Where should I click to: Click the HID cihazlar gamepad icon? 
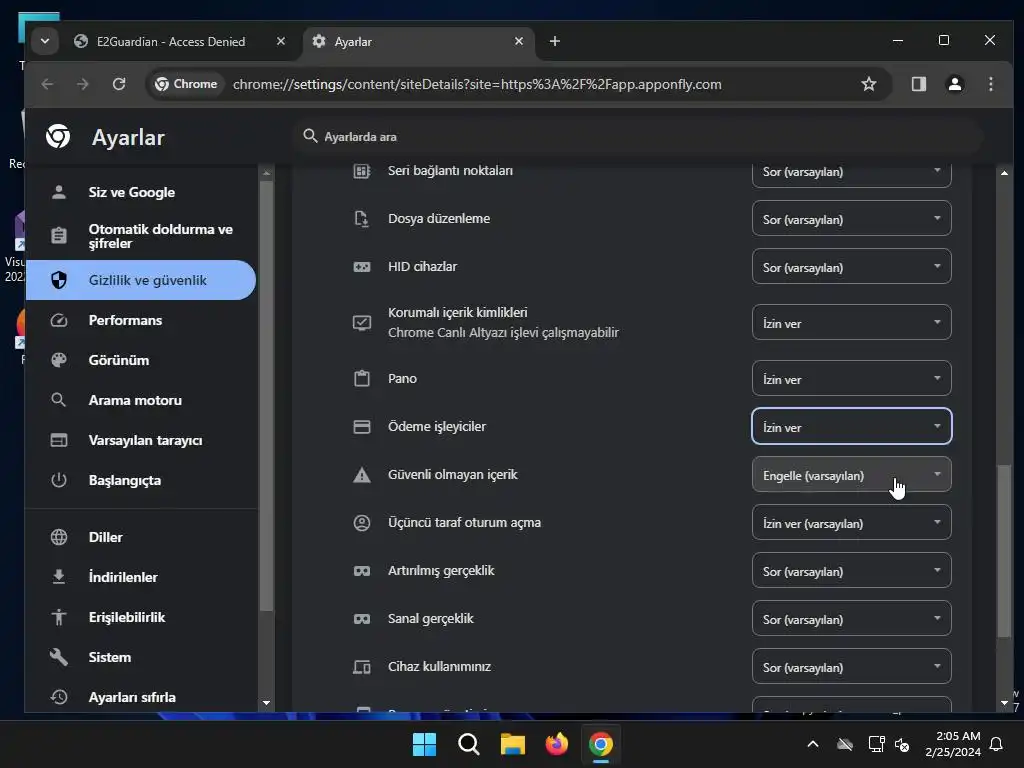point(362,266)
